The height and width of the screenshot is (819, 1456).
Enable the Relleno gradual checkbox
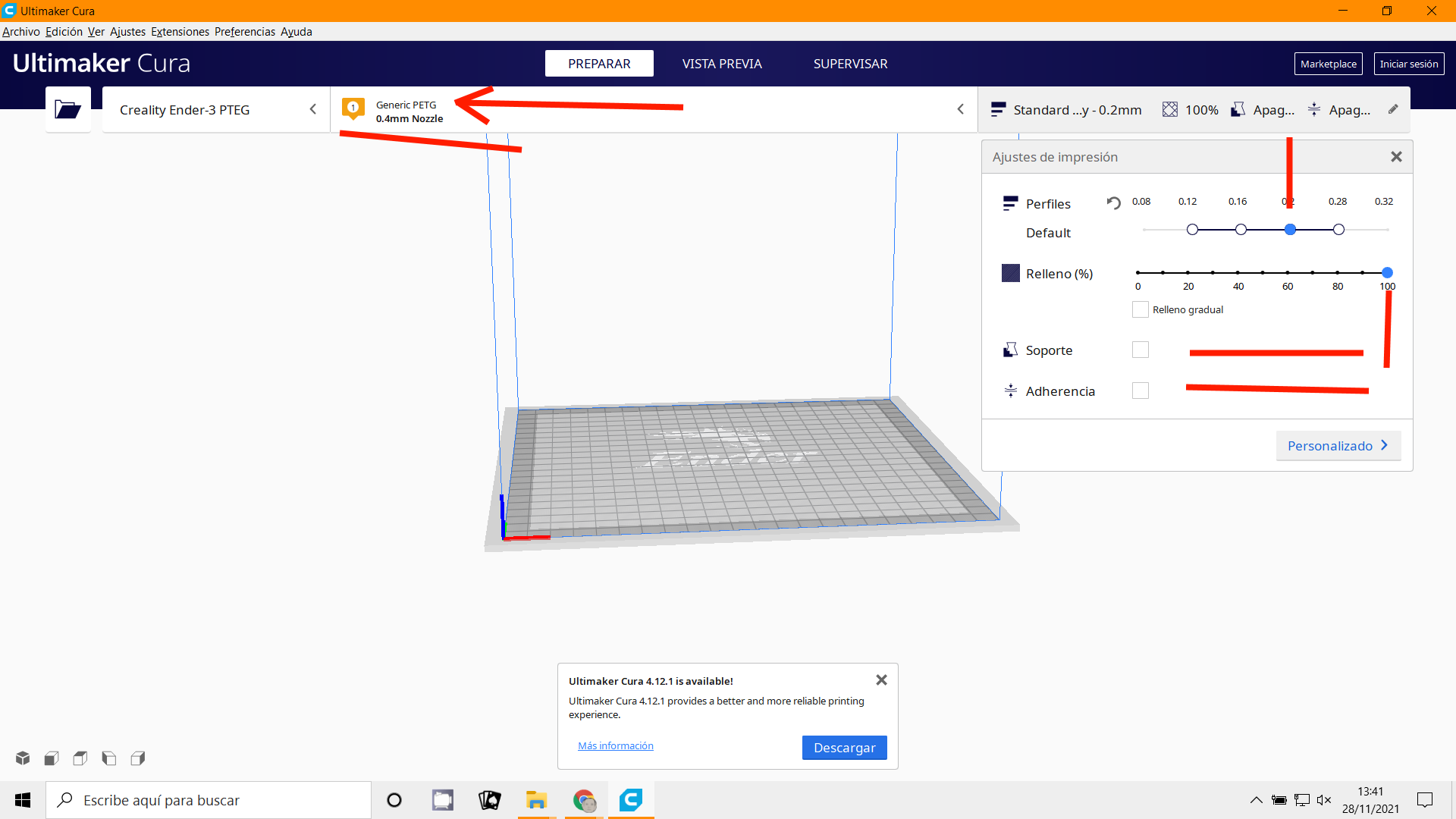1140,309
